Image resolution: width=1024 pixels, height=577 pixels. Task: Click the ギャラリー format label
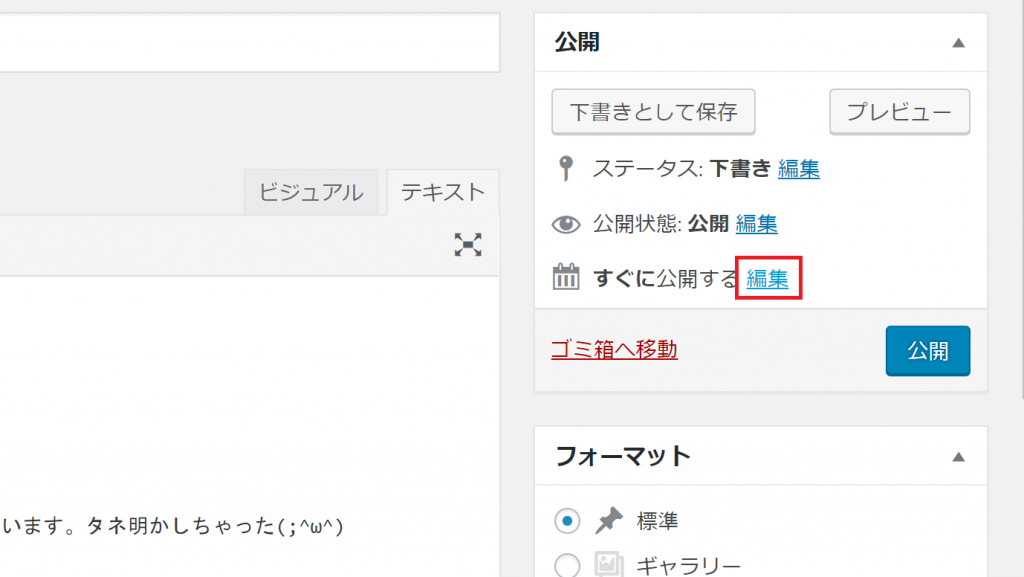pos(689,565)
